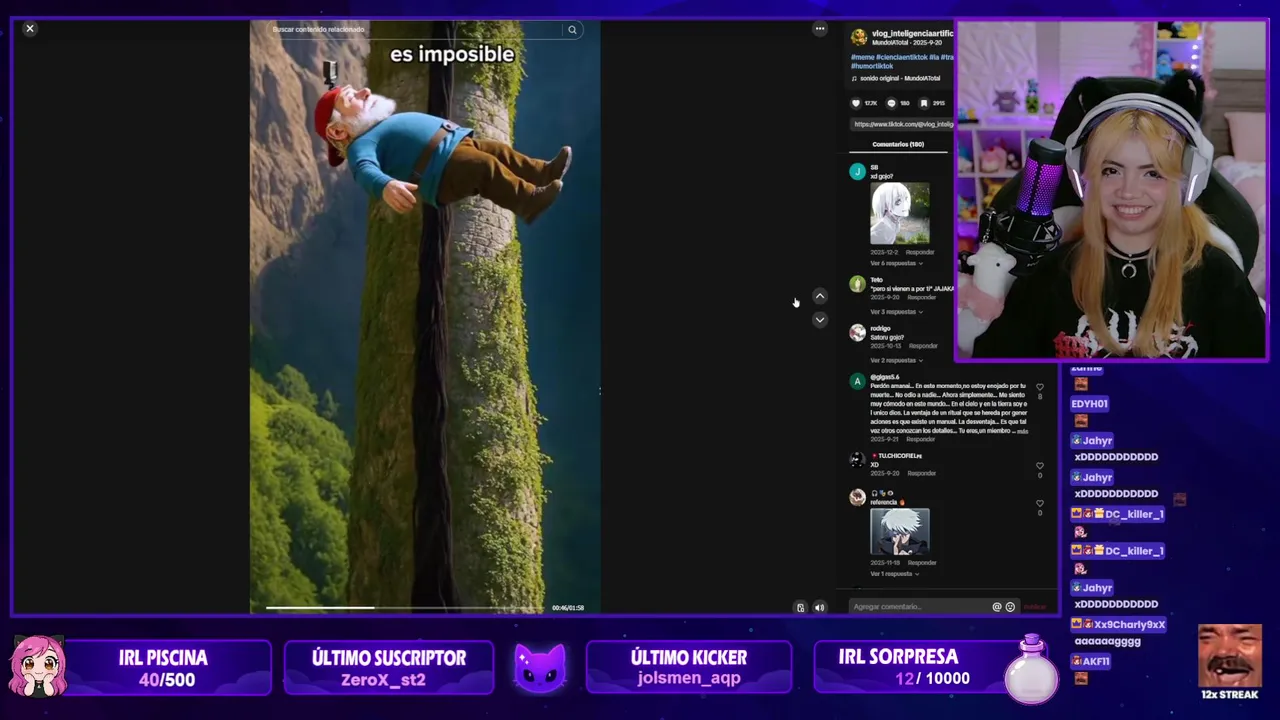
Task: Reply to @gigas5.6's comment
Action: tap(921, 439)
